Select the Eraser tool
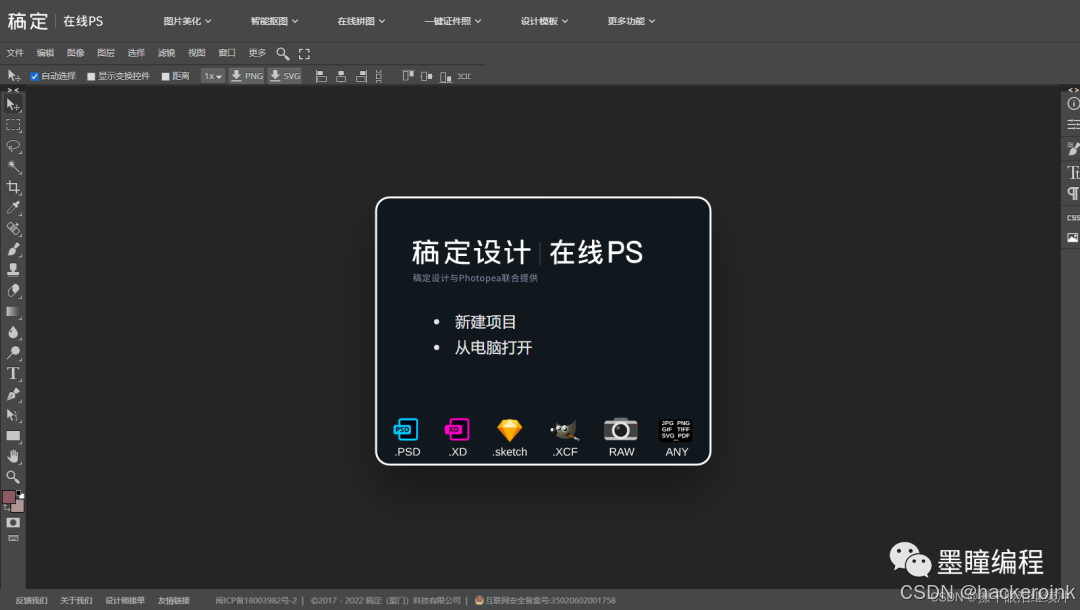Viewport: 1080px width, 610px height. 13,291
